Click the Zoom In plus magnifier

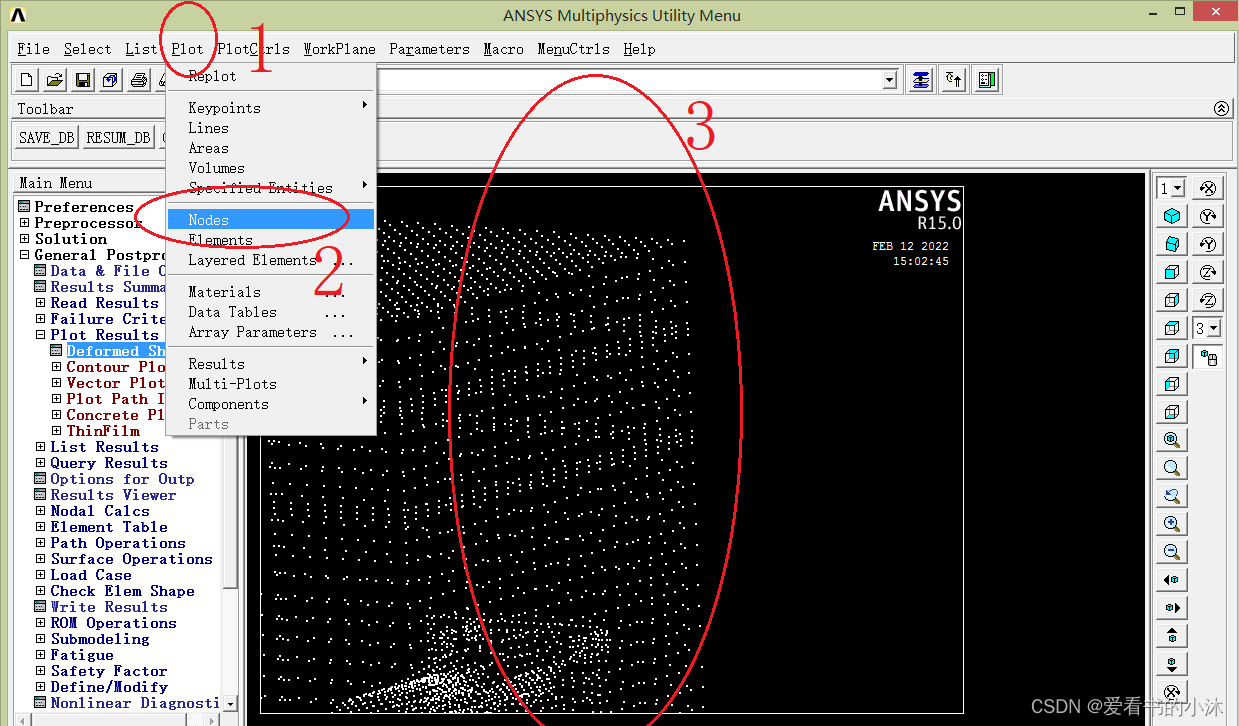coord(1172,524)
